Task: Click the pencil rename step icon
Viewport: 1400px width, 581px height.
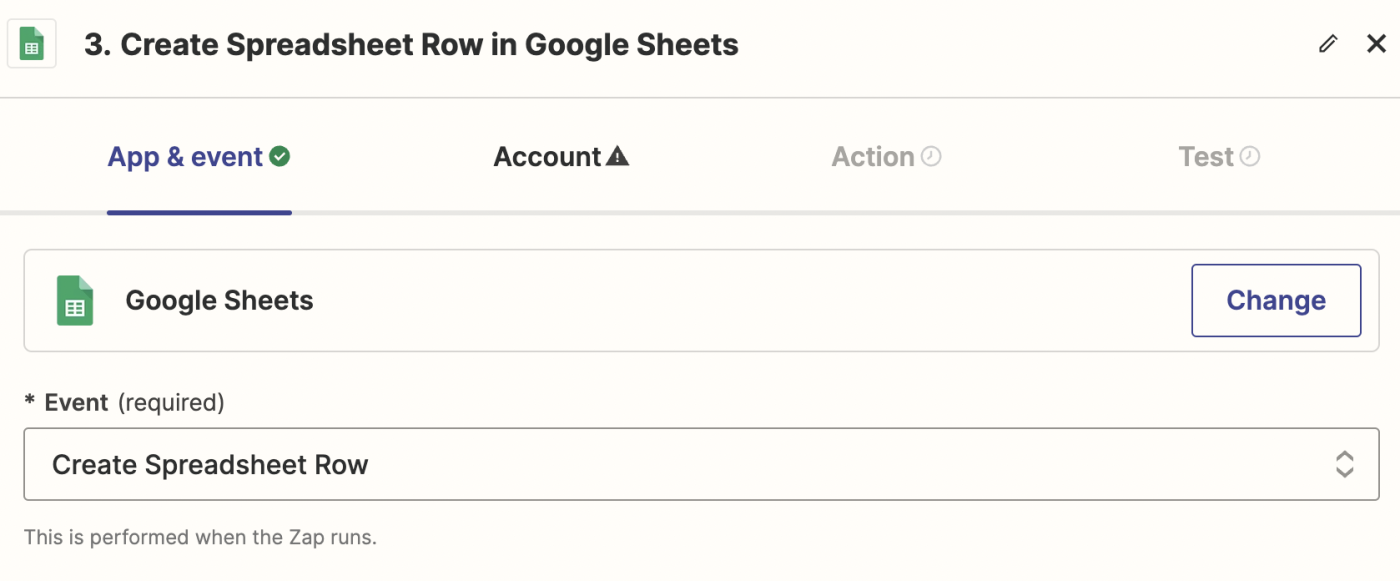Action: (1328, 44)
